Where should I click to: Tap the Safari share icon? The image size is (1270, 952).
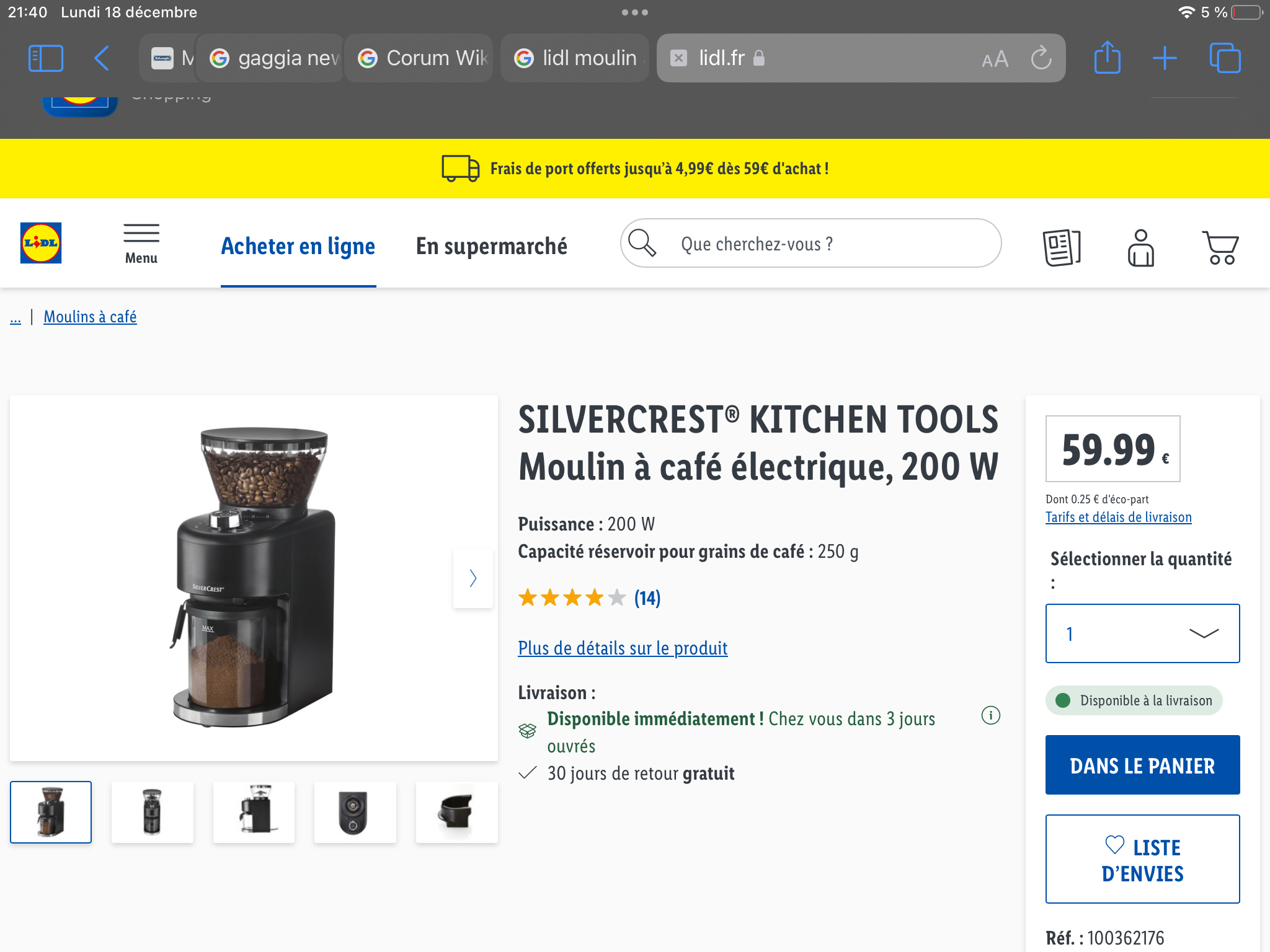click(x=1107, y=58)
